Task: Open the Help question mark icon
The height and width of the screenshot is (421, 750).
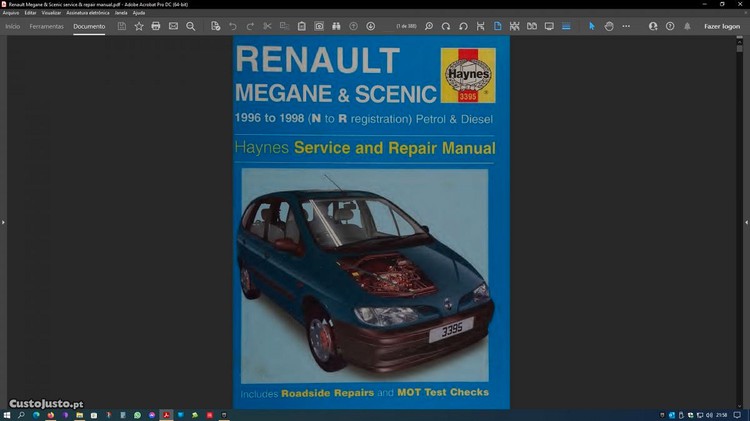Action: tap(670, 26)
